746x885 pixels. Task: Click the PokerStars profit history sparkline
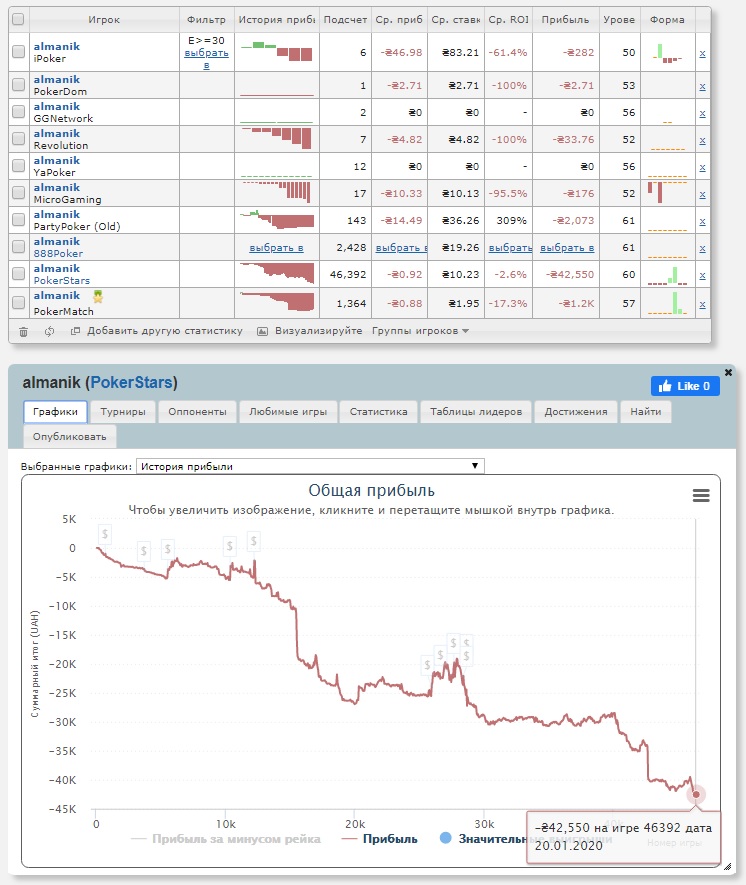[277, 274]
